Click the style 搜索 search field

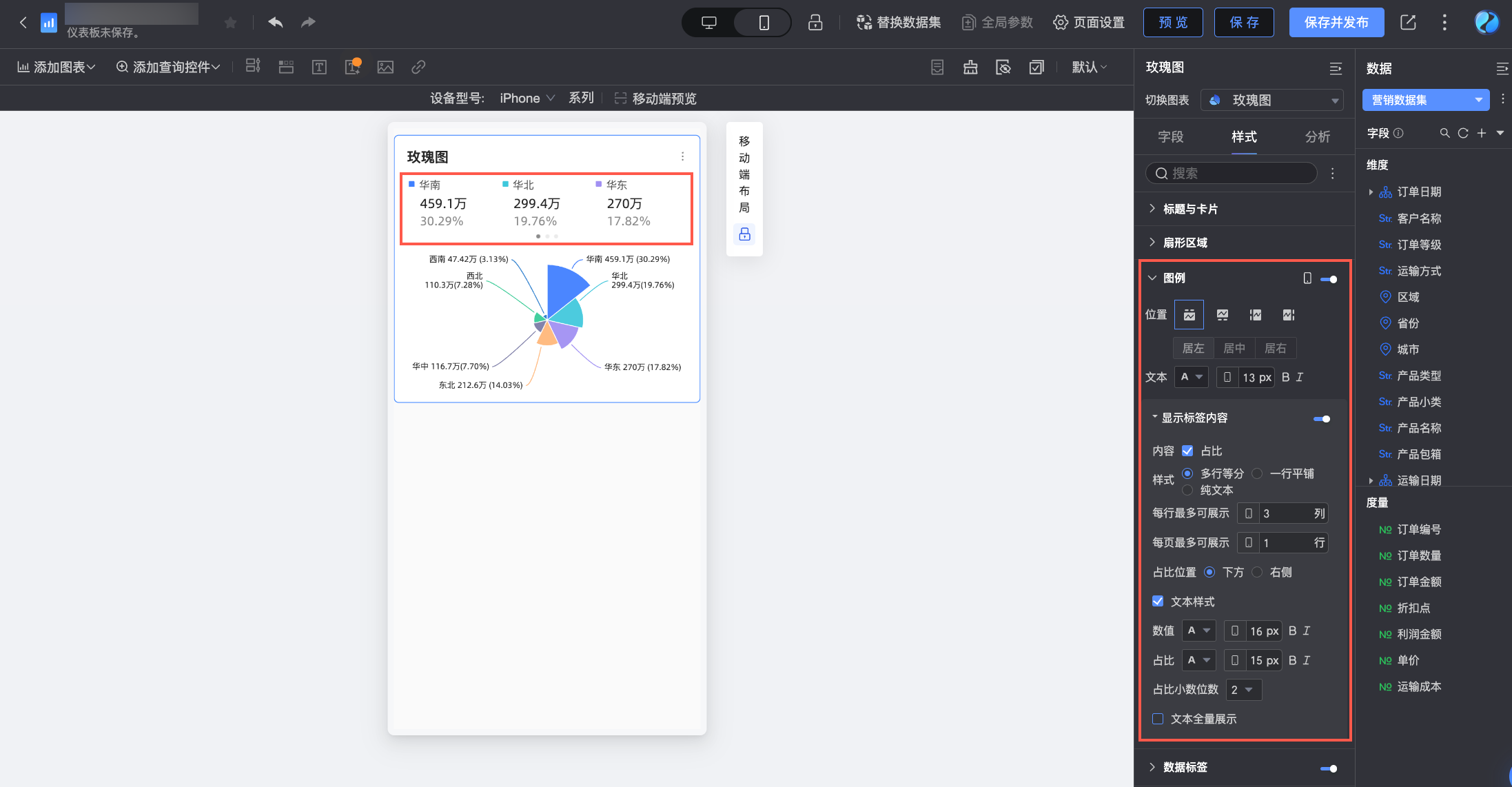[x=1234, y=174]
